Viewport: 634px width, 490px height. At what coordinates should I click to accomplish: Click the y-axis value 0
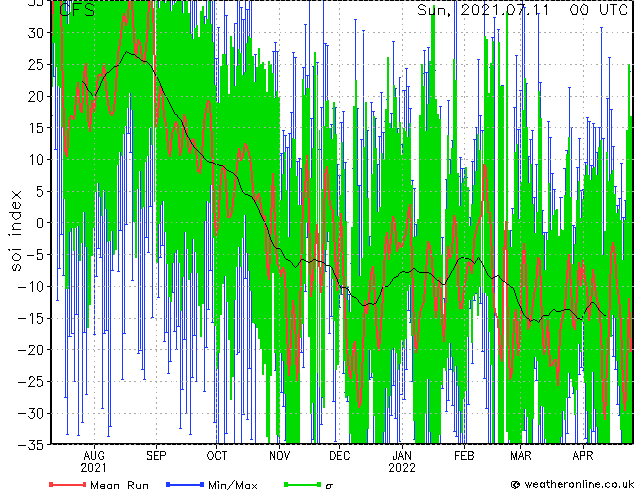40,223
